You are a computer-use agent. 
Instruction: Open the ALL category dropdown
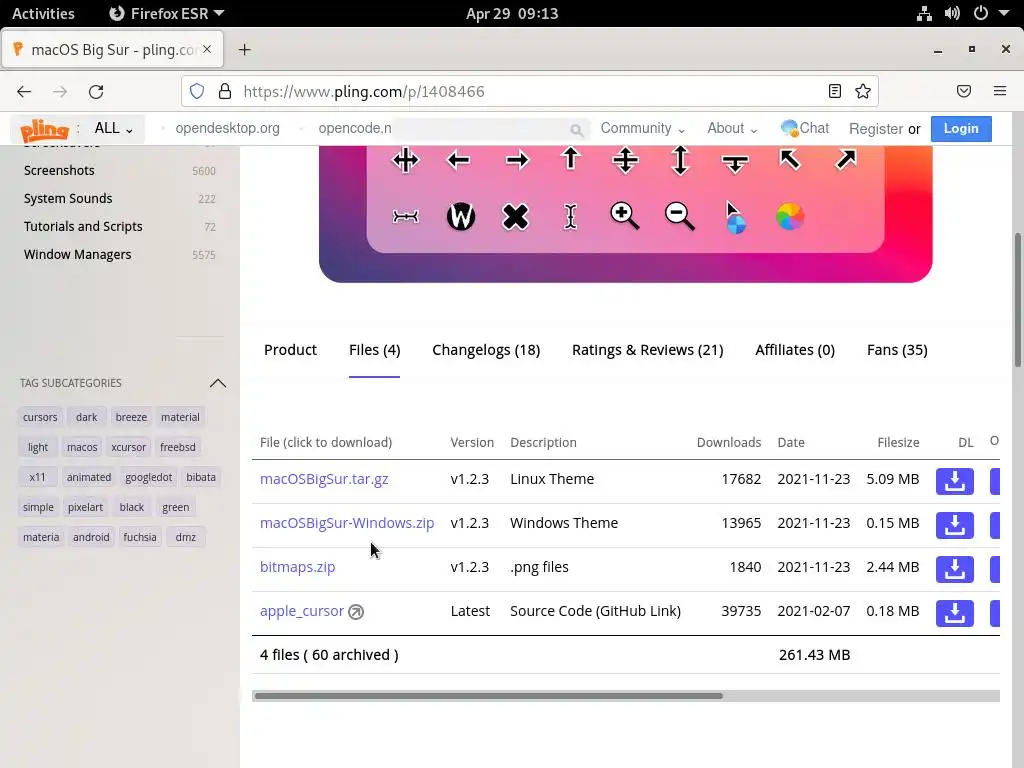coord(114,128)
